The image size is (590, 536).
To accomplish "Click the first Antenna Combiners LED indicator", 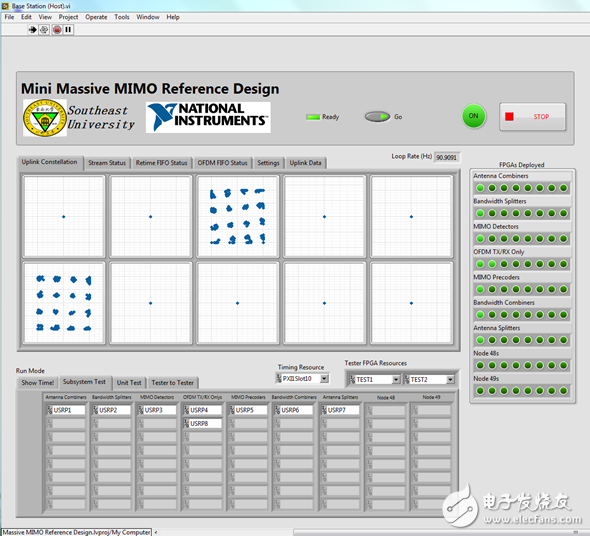I will click(x=480, y=188).
